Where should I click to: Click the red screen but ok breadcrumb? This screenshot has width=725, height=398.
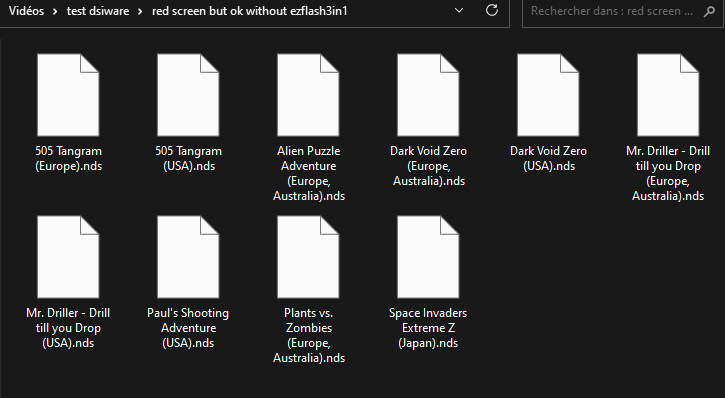pos(250,11)
